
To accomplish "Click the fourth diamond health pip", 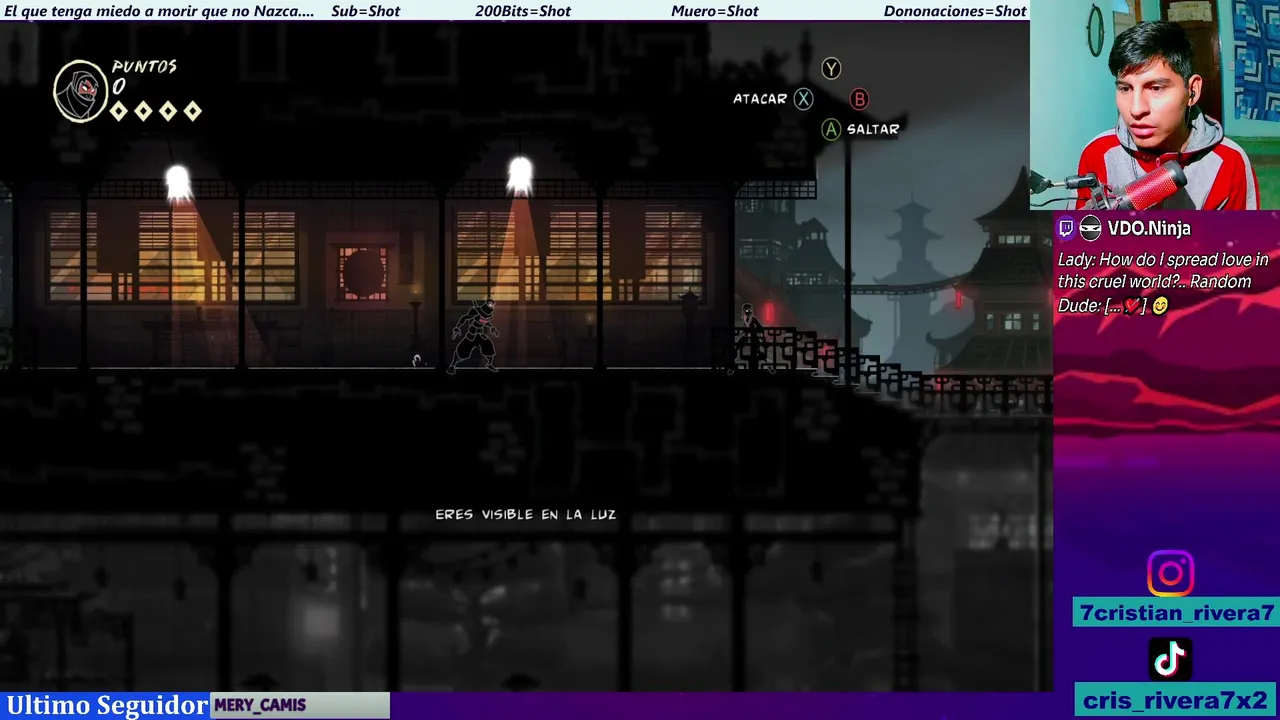I will [192, 111].
